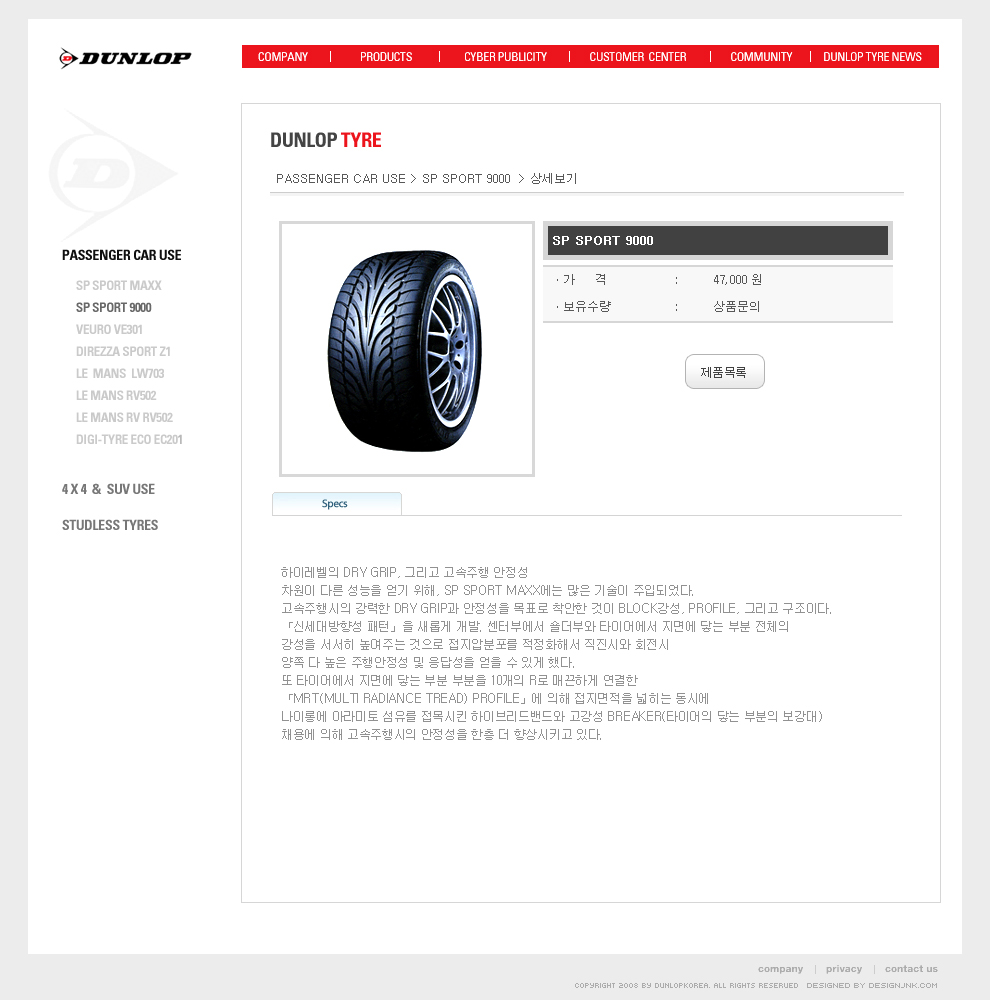Click the 제품목록 product list button
990x1000 pixels.
725,372
